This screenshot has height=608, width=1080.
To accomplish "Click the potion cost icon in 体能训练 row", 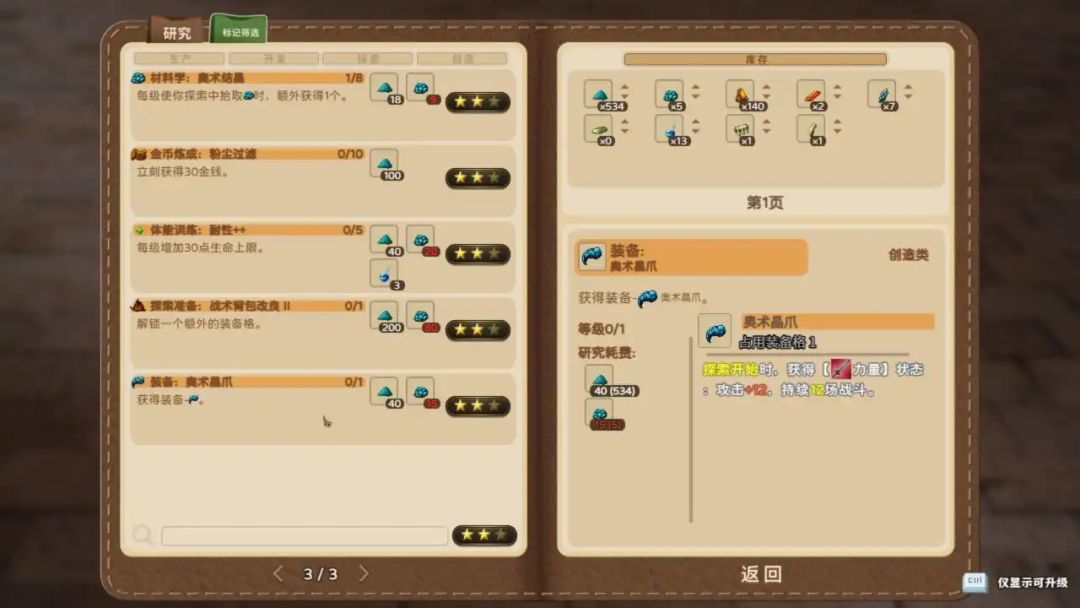I will tap(385, 274).
